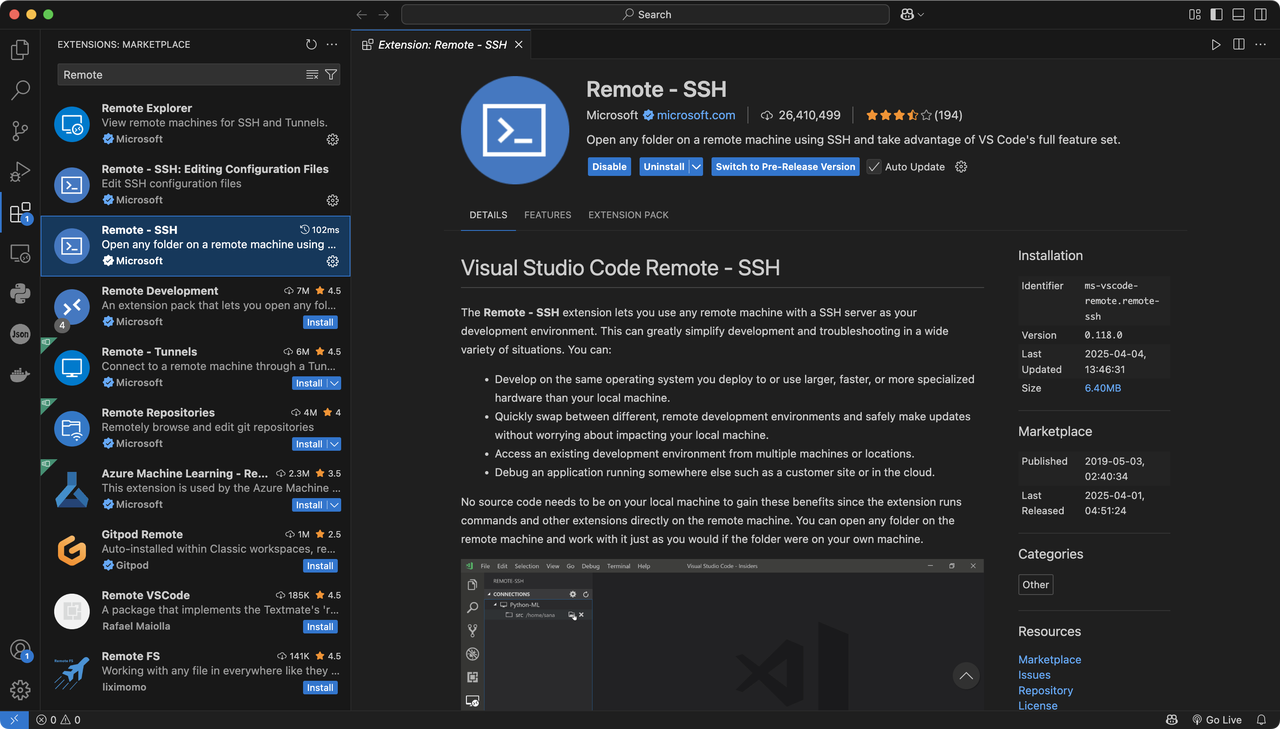Toggle the Auto Update checkbox
1280x729 pixels.
tap(874, 167)
